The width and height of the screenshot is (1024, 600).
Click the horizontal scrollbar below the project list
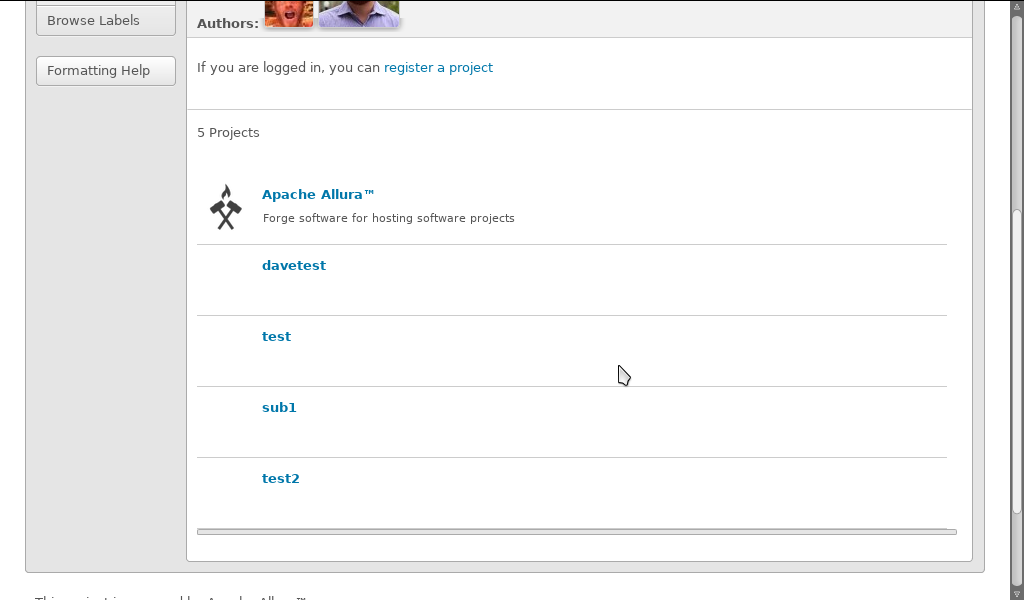(576, 532)
